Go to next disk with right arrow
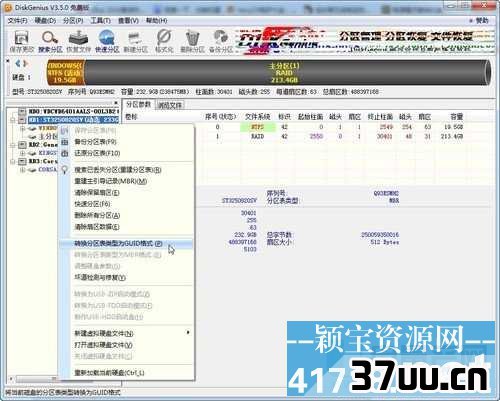This screenshot has width=500, height=401. click(x=25, y=63)
